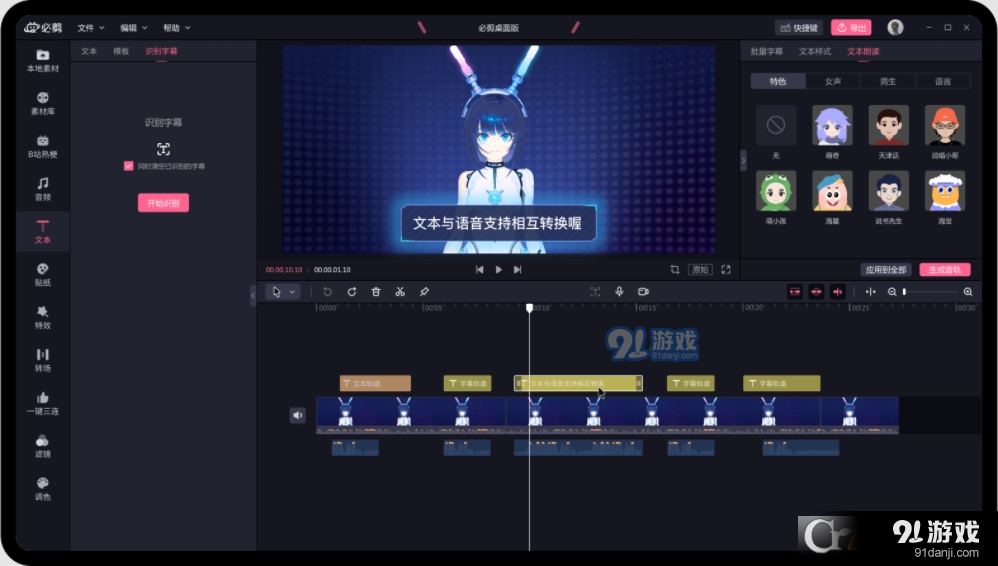Mute the main video track
Image resolution: width=998 pixels, height=566 pixels.
[297, 415]
